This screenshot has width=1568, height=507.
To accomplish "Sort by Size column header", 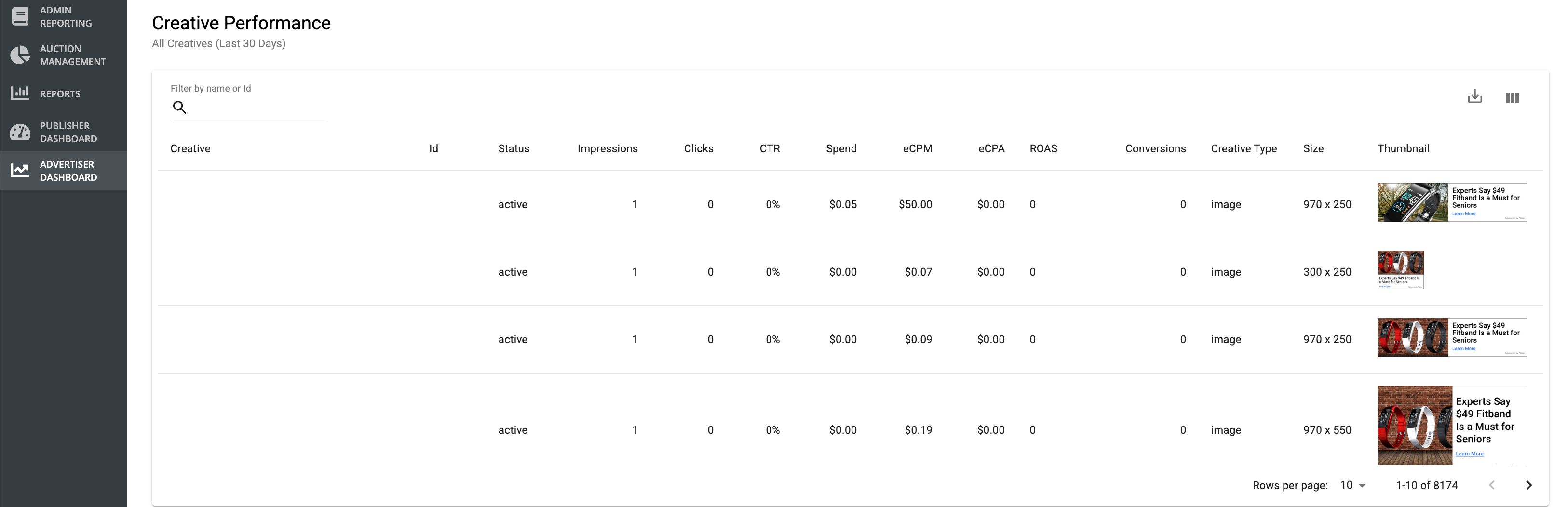I will pos(1313,148).
